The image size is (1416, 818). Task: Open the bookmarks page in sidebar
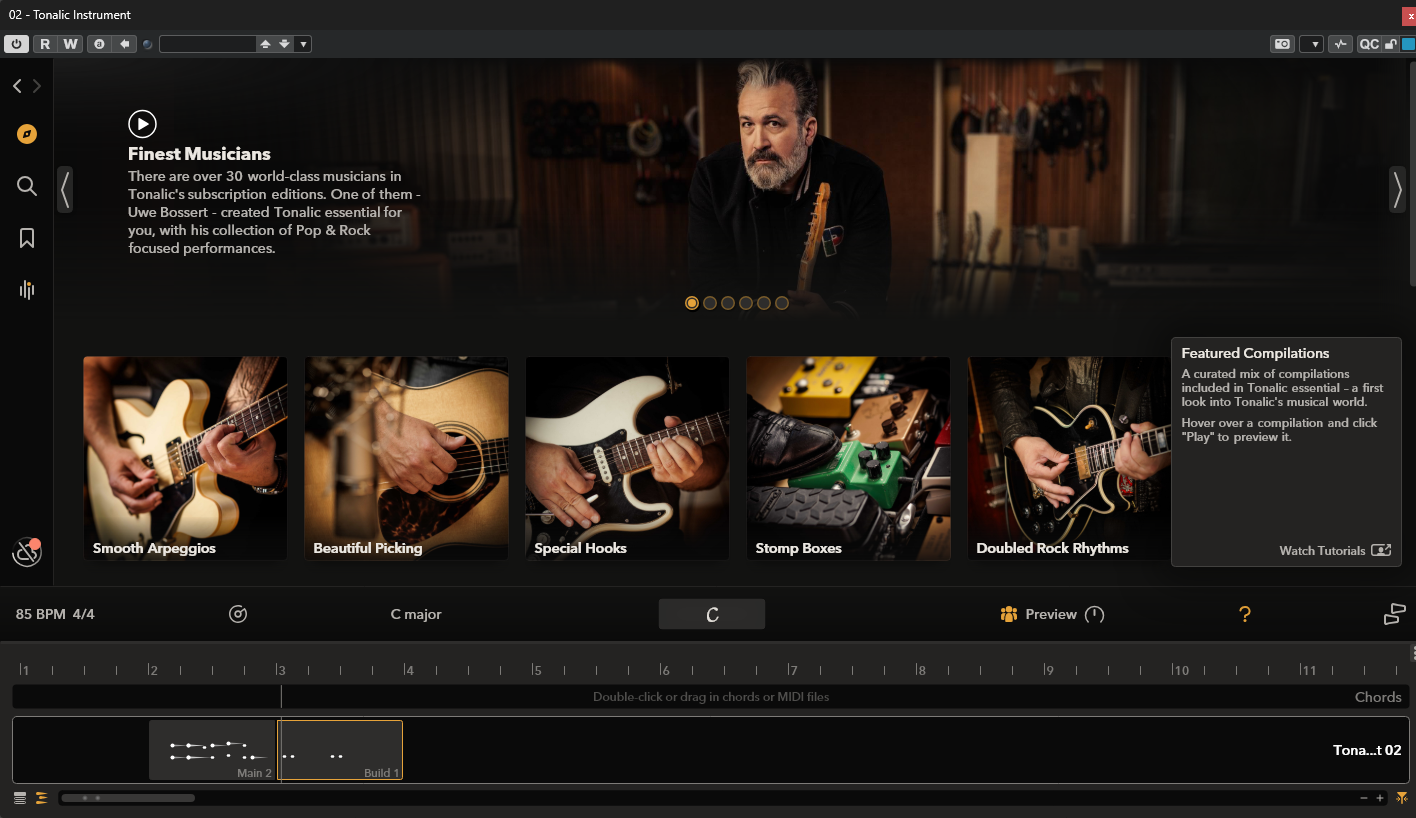[27, 238]
